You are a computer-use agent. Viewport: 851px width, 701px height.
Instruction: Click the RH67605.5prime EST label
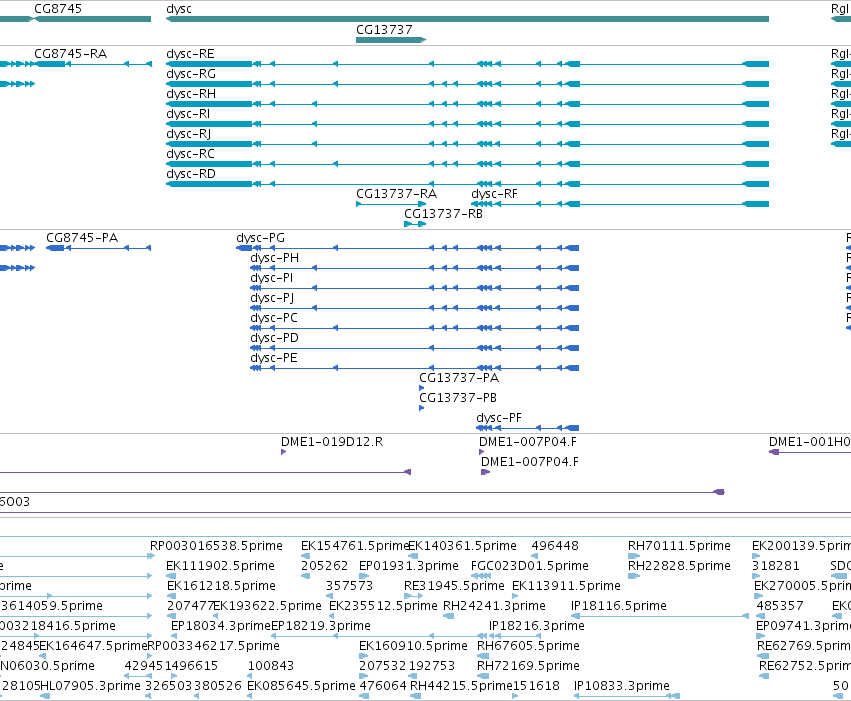pyautogui.click(x=528, y=646)
